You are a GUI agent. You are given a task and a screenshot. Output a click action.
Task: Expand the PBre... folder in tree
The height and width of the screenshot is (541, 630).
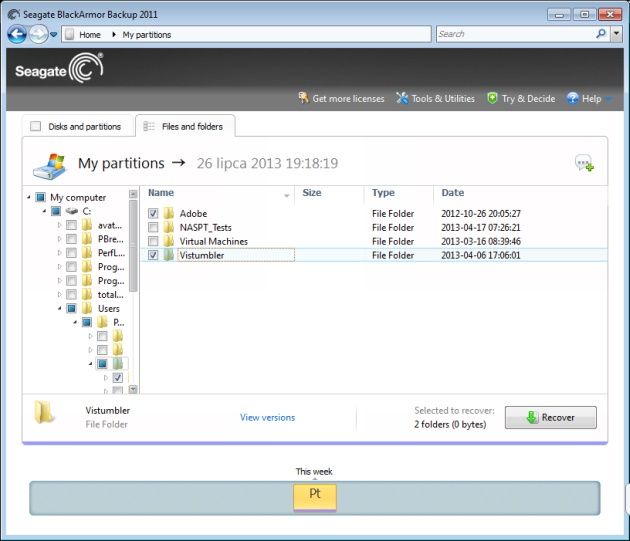click(59, 239)
